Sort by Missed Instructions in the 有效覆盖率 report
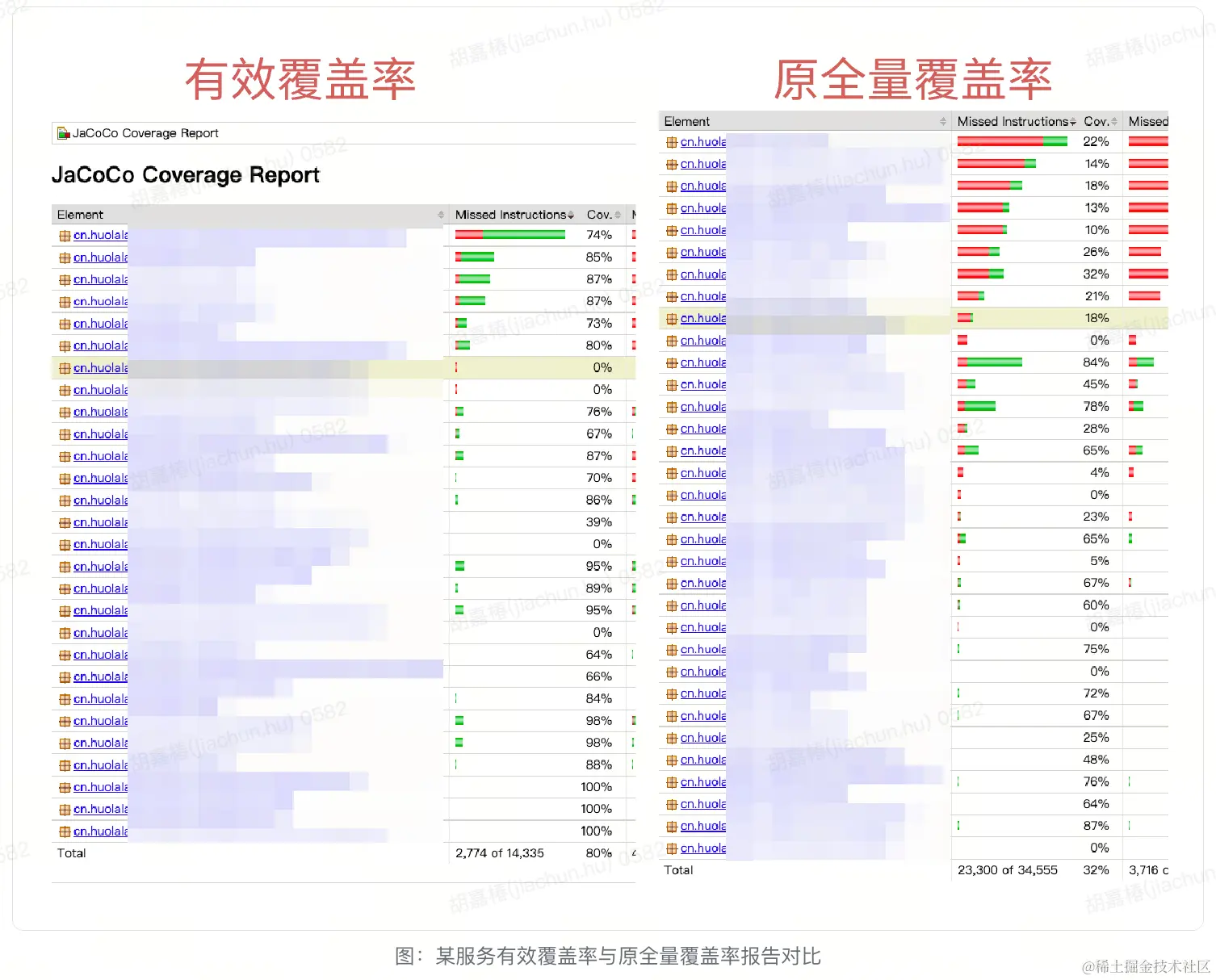The height and width of the screenshot is (980, 1216). click(514, 215)
